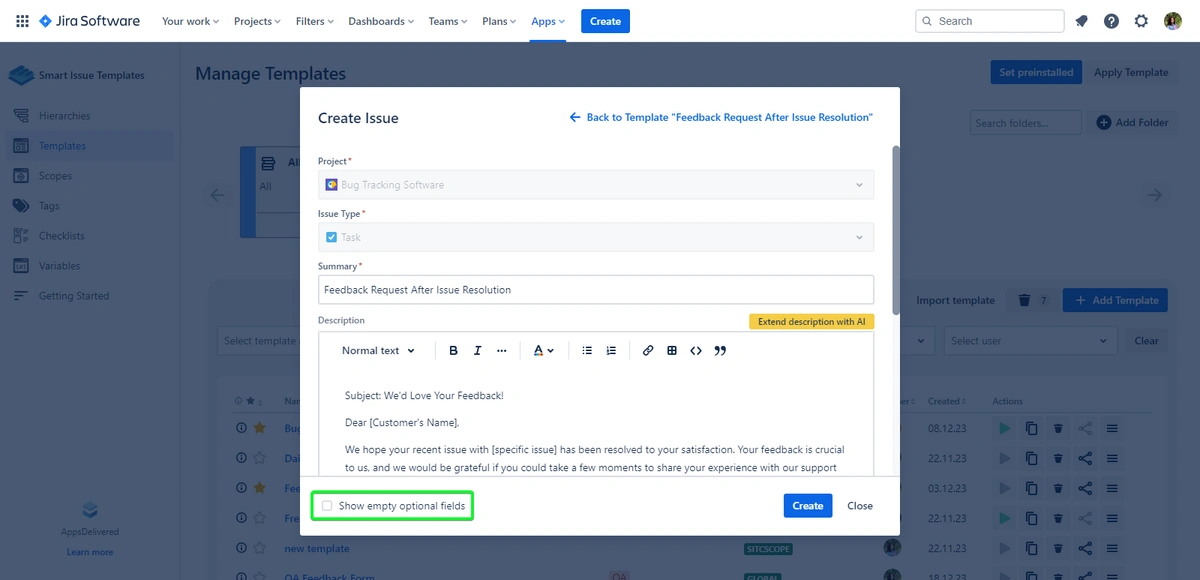
Task: Insert a quote block
Action: click(720, 351)
